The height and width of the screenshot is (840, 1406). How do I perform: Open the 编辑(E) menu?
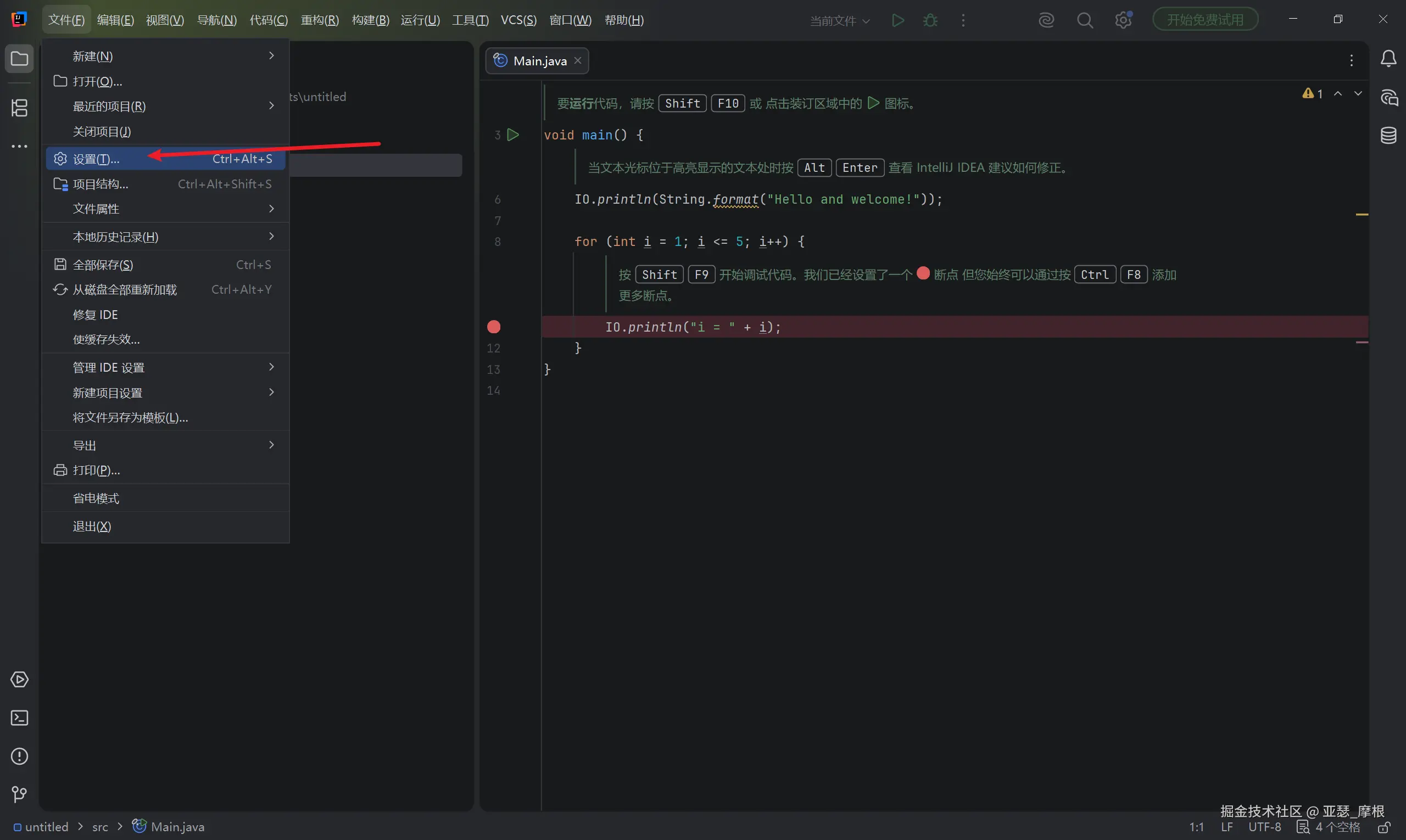coord(115,20)
